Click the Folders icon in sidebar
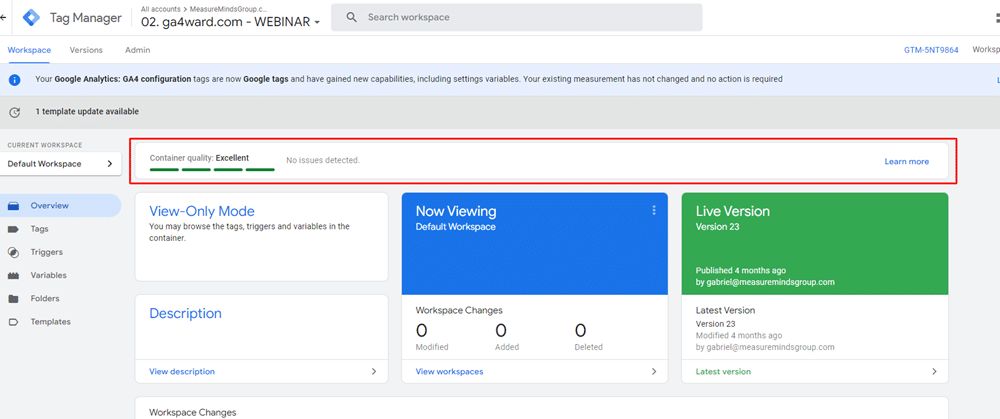 pyautogui.click(x=13, y=298)
